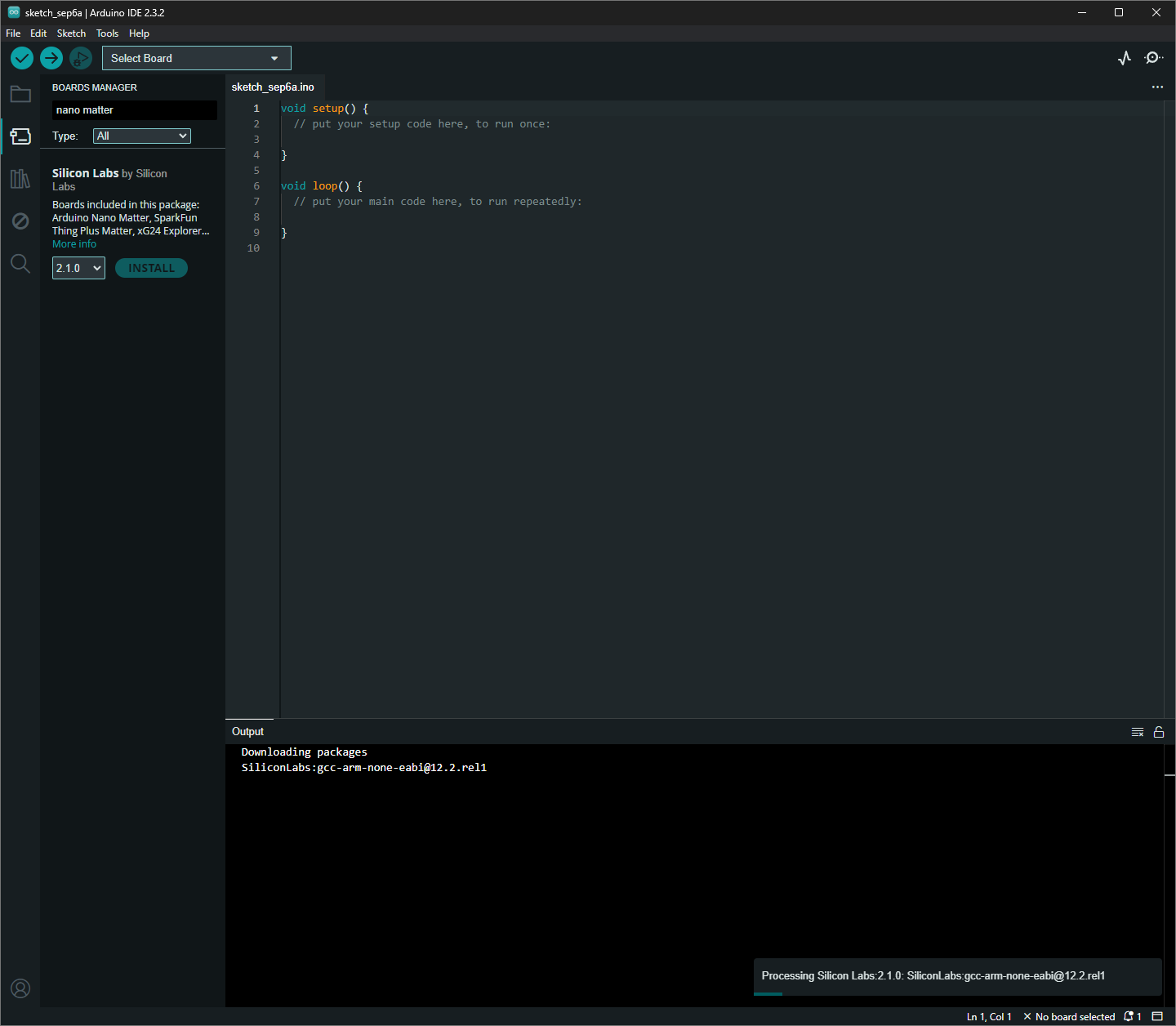Click the 'Silicon Labs' package title

coord(86,173)
